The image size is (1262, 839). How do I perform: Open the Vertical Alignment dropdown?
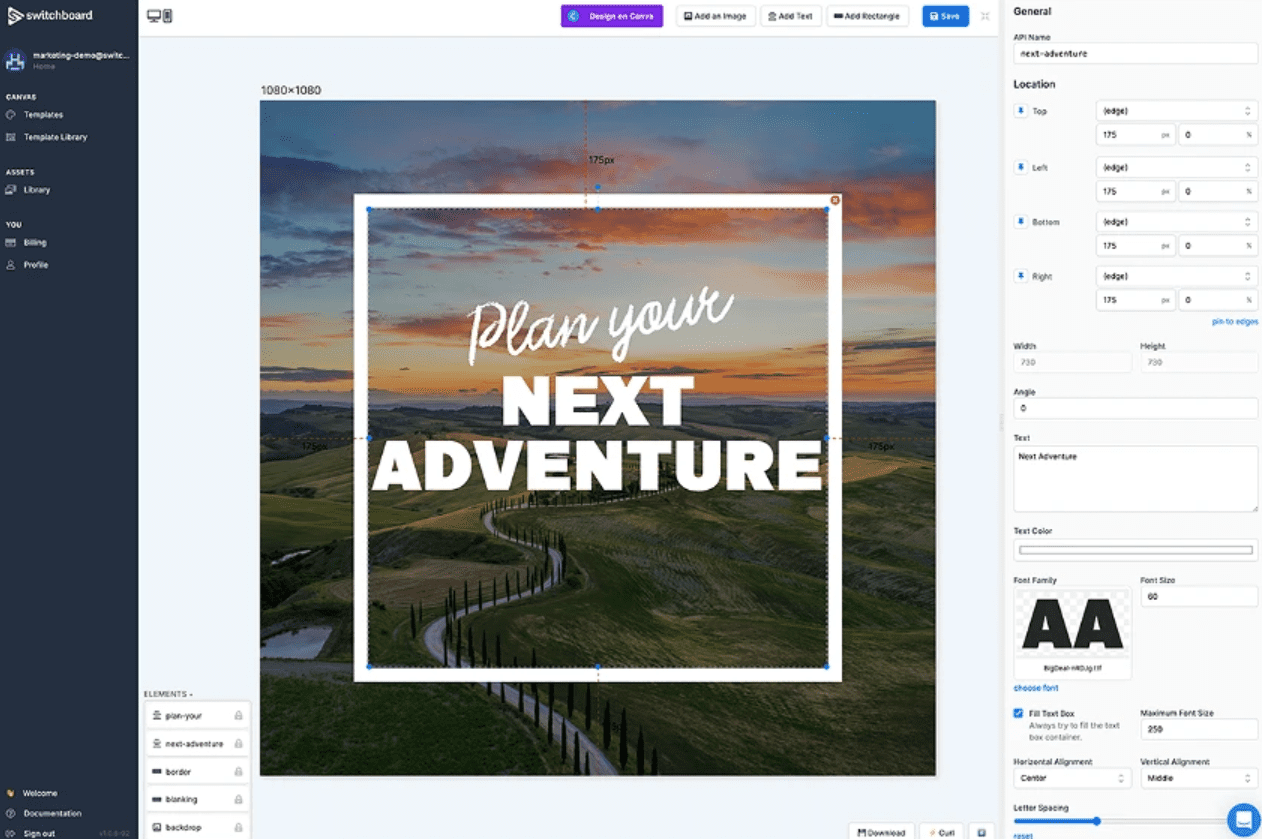pyautogui.click(x=1198, y=778)
